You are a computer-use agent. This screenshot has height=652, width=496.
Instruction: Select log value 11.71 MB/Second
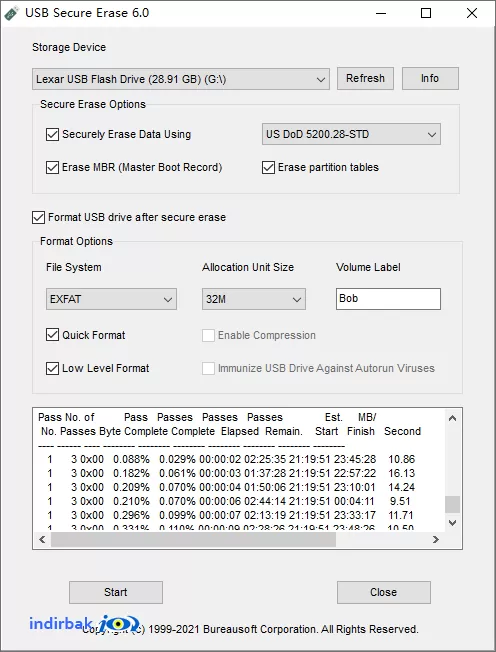[x=401, y=516]
